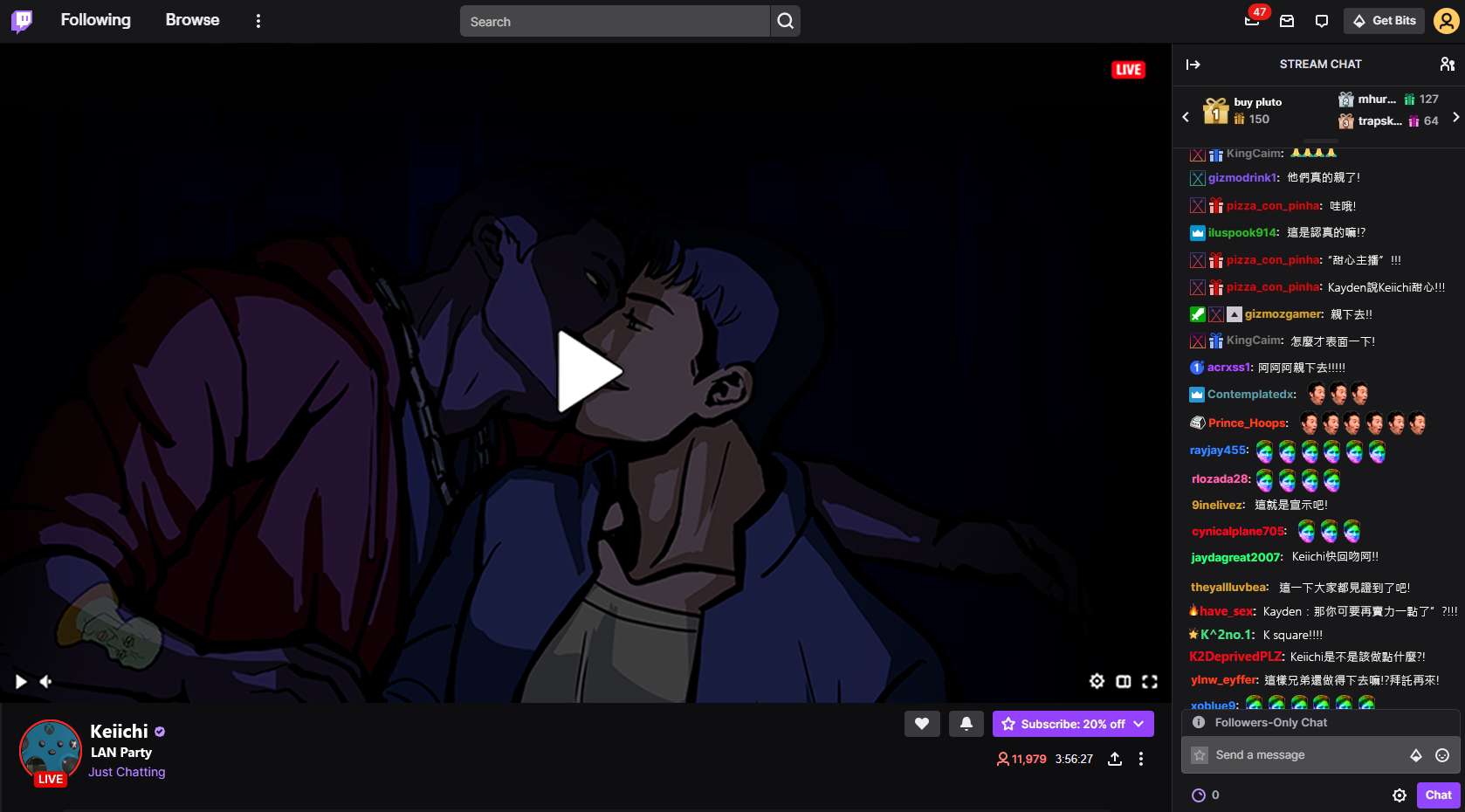Open username jaydagreat2007 in chat
This screenshot has height=812, width=1465.
coord(1236,558)
